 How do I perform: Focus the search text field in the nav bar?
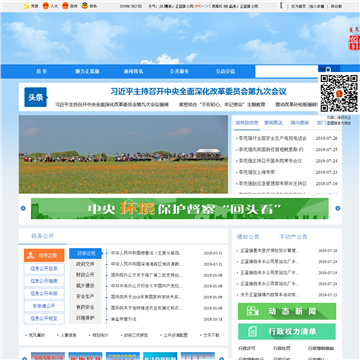(x=287, y=71)
